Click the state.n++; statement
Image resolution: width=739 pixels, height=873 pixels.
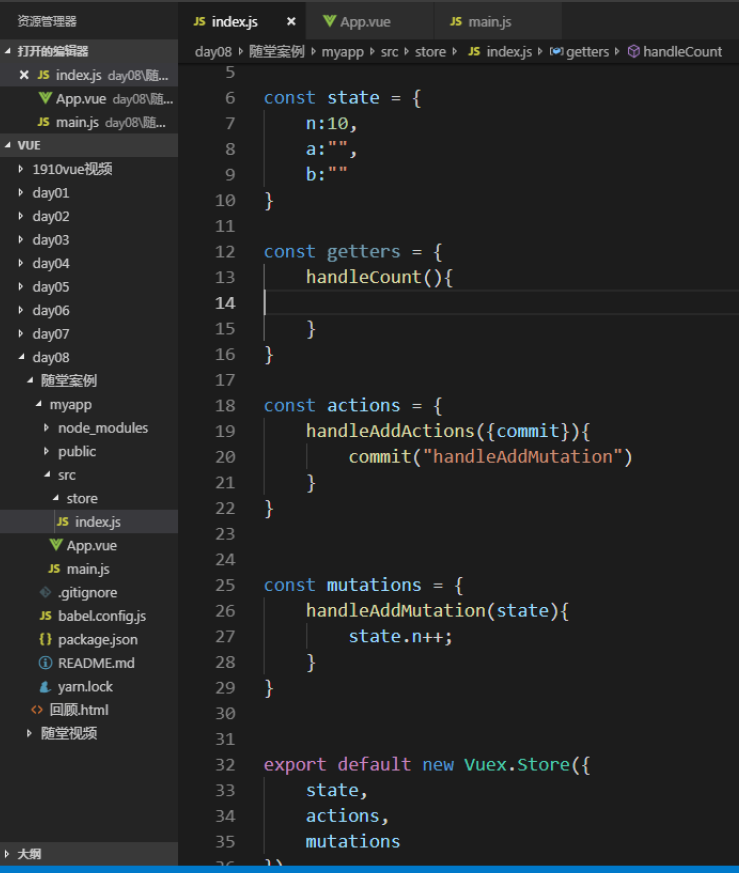coord(400,636)
